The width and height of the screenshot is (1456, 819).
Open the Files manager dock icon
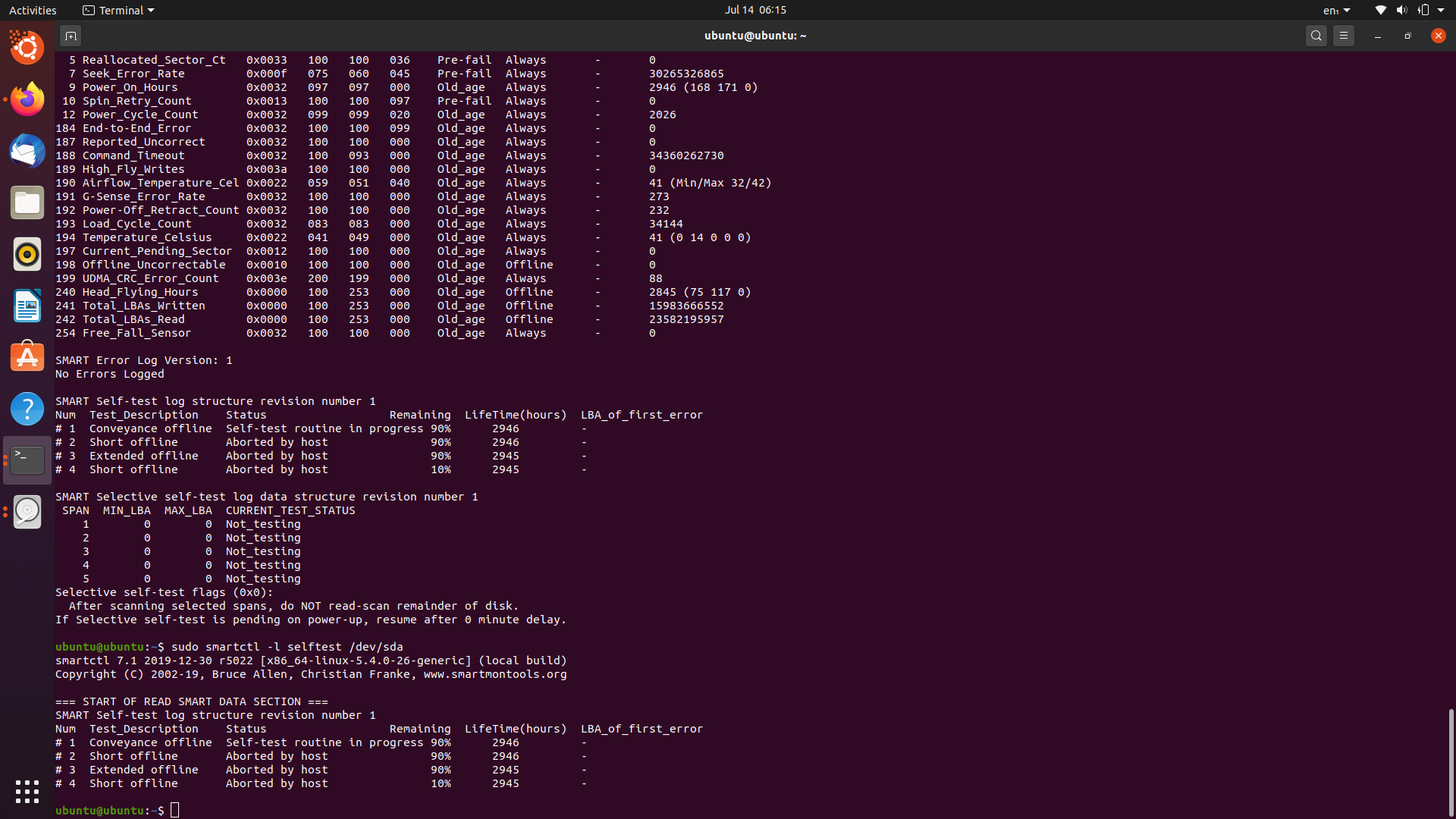27,202
